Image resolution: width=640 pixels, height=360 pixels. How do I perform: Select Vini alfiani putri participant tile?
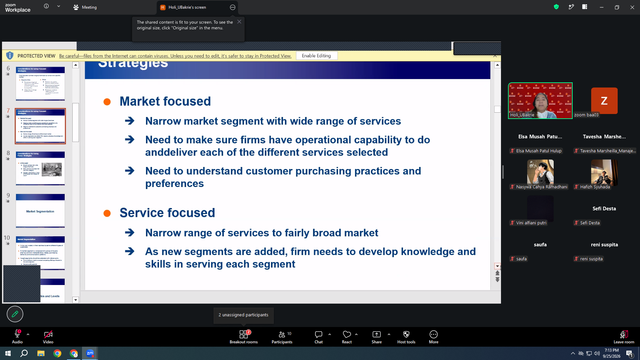coord(540,208)
